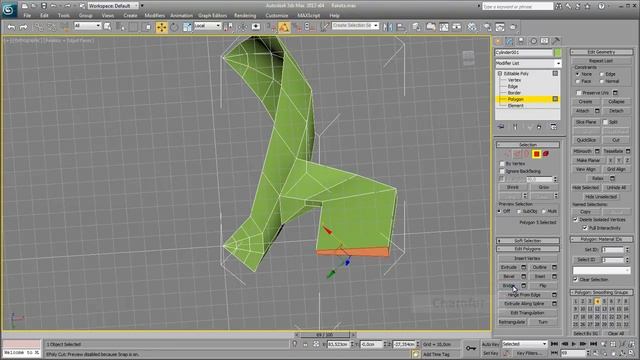Open the Create command panel tab

click(x=498, y=41)
